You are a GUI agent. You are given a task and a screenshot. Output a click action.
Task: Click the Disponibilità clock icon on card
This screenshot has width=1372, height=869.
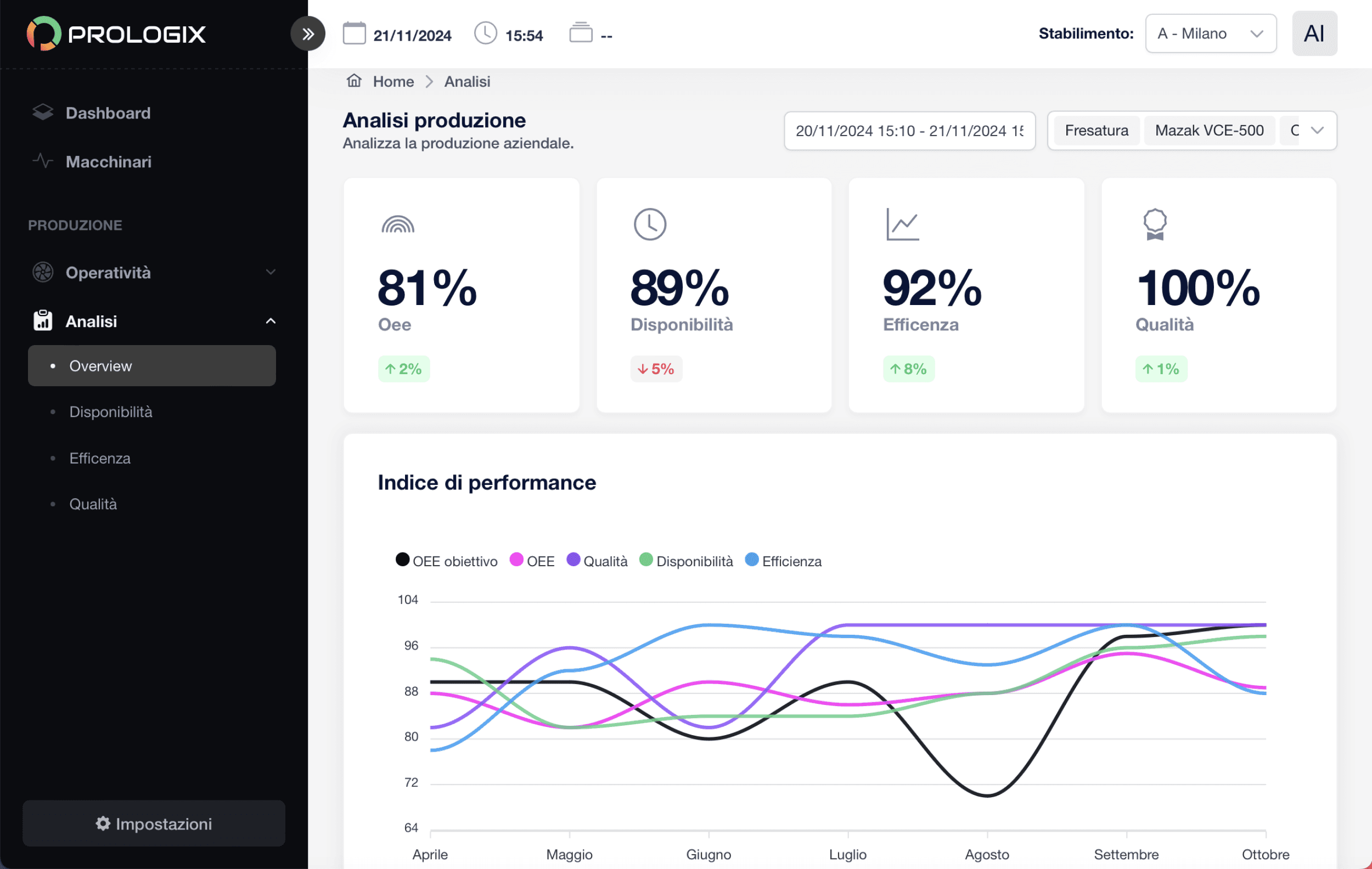tap(650, 224)
